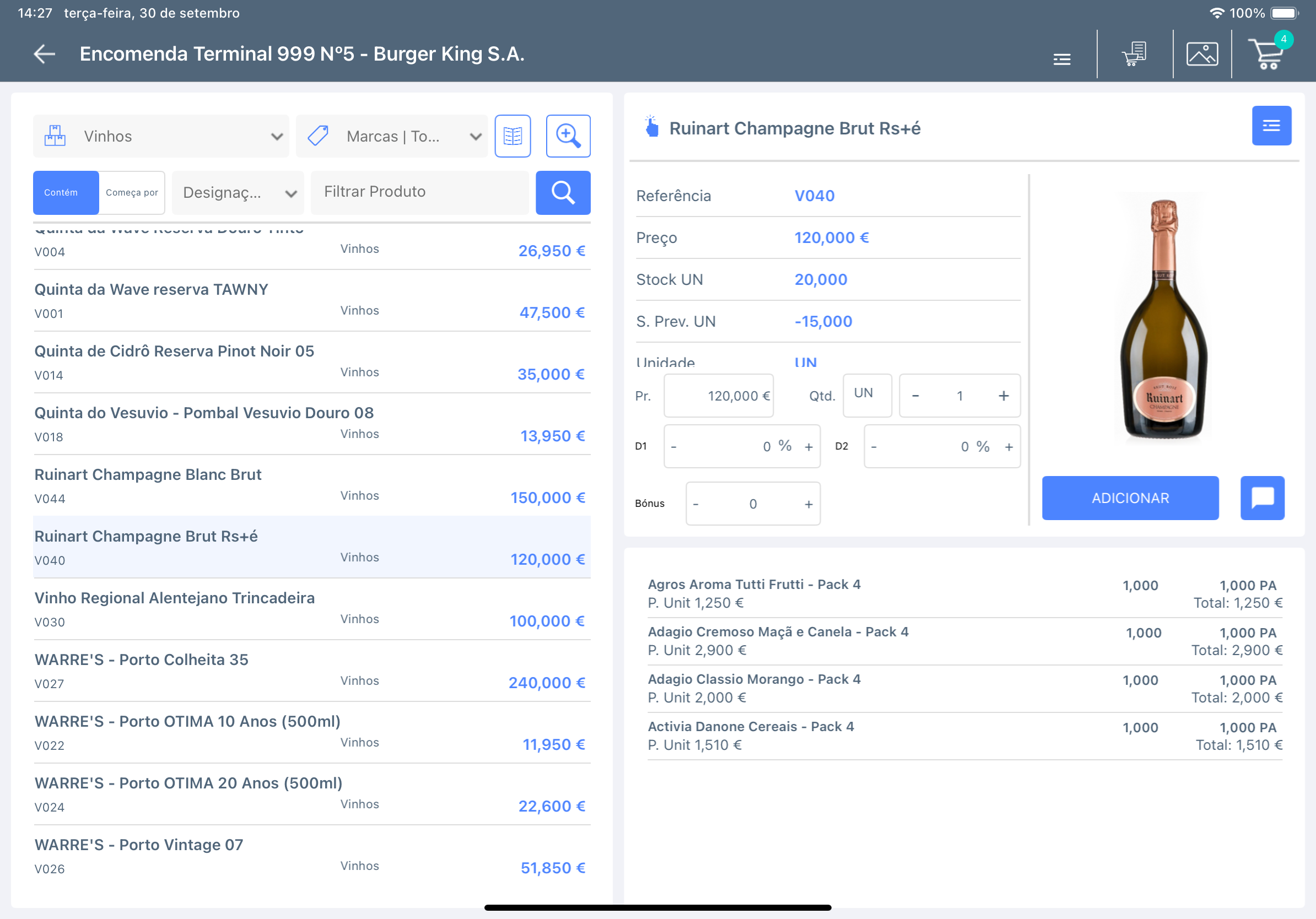The image size is (1316, 919).
Task: Open cart line Adagio Cremoso Maçã e Canela
Action: click(x=964, y=641)
